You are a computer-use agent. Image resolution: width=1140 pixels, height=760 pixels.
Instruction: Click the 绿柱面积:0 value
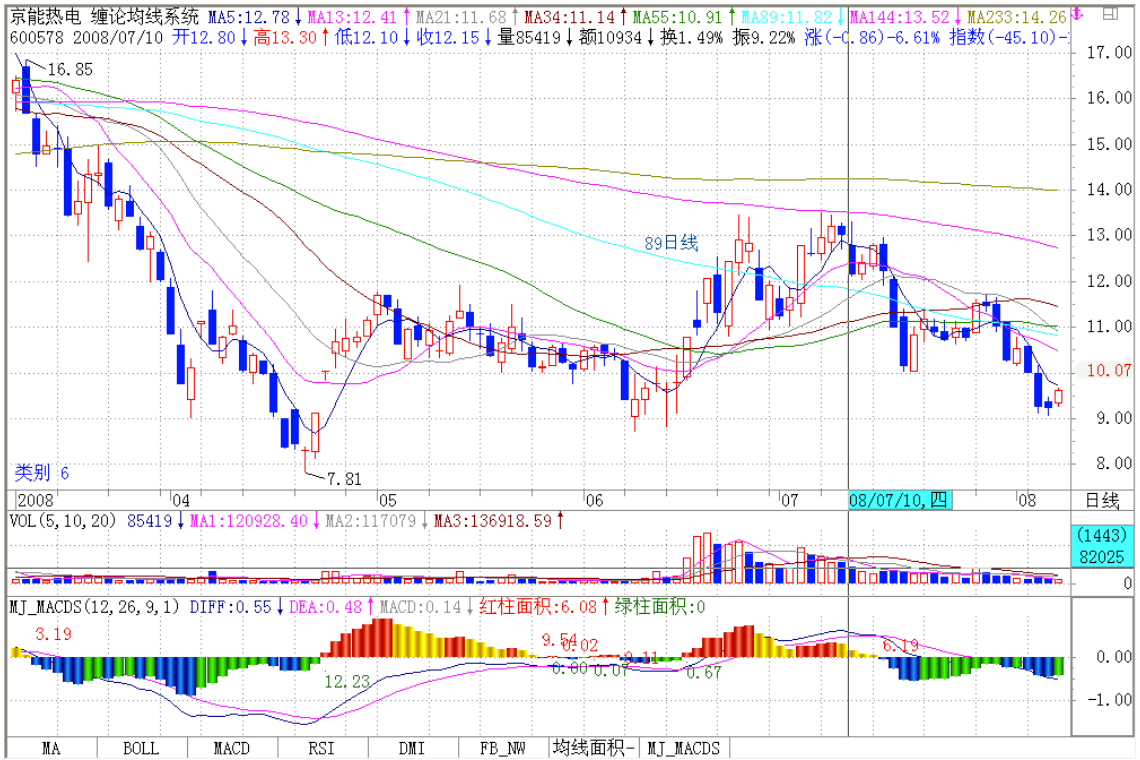pyautogui.click(x=659, y=607)
